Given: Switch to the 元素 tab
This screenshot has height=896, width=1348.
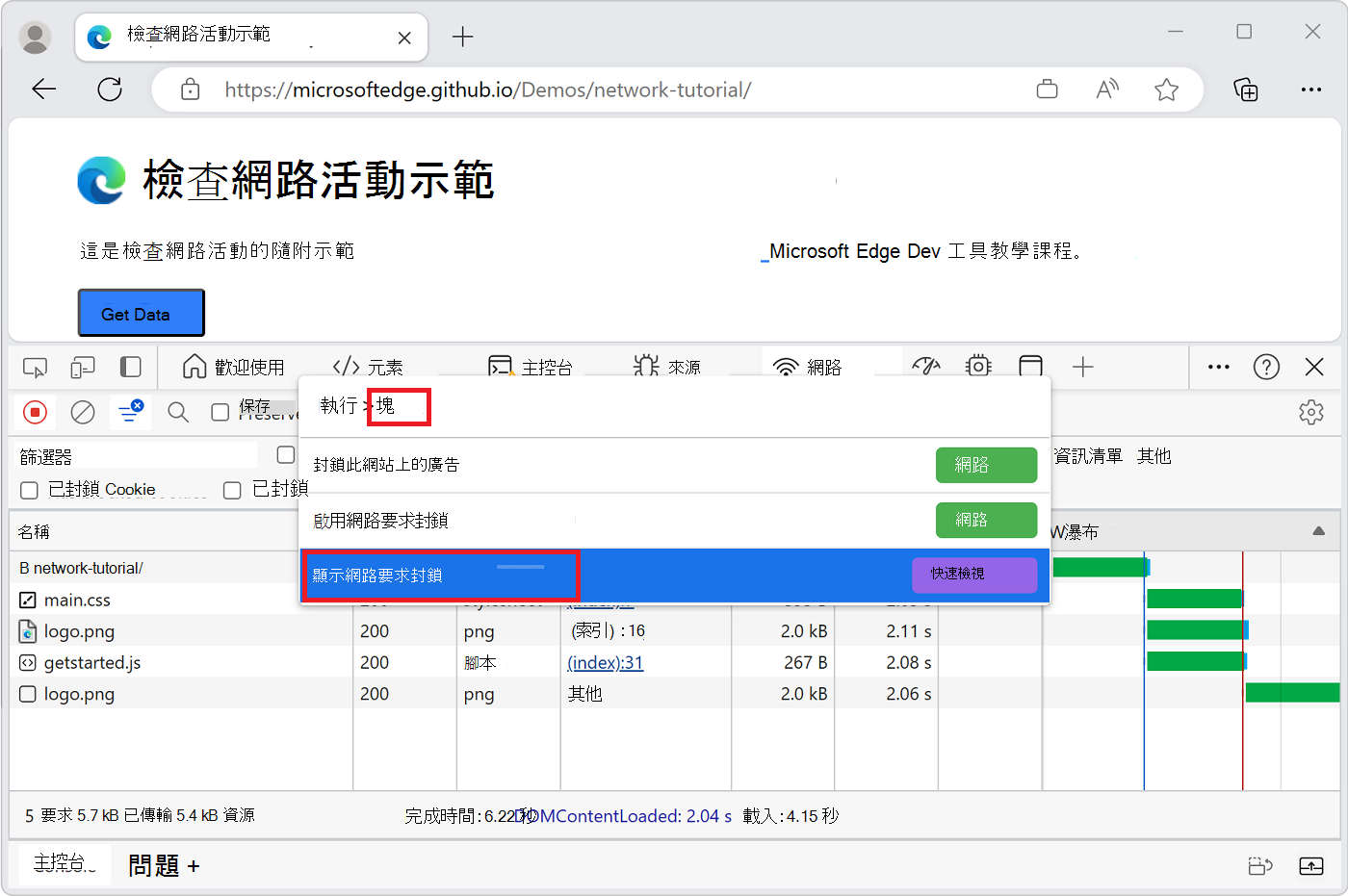Looking at the screenshot, I should coord(368,367).
